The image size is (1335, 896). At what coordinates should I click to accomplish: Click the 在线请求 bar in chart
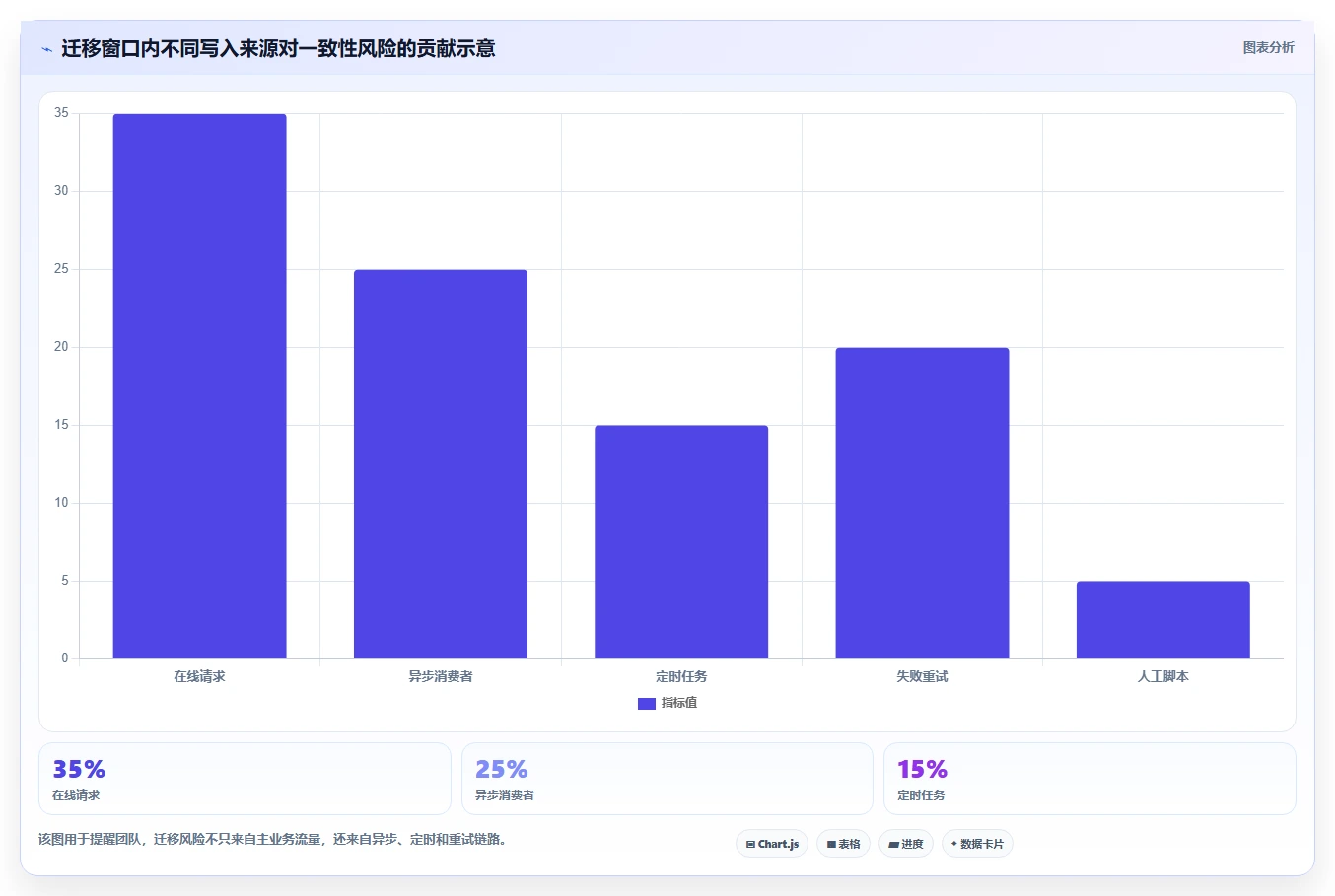pyautogui.click(x=200, y=386)
